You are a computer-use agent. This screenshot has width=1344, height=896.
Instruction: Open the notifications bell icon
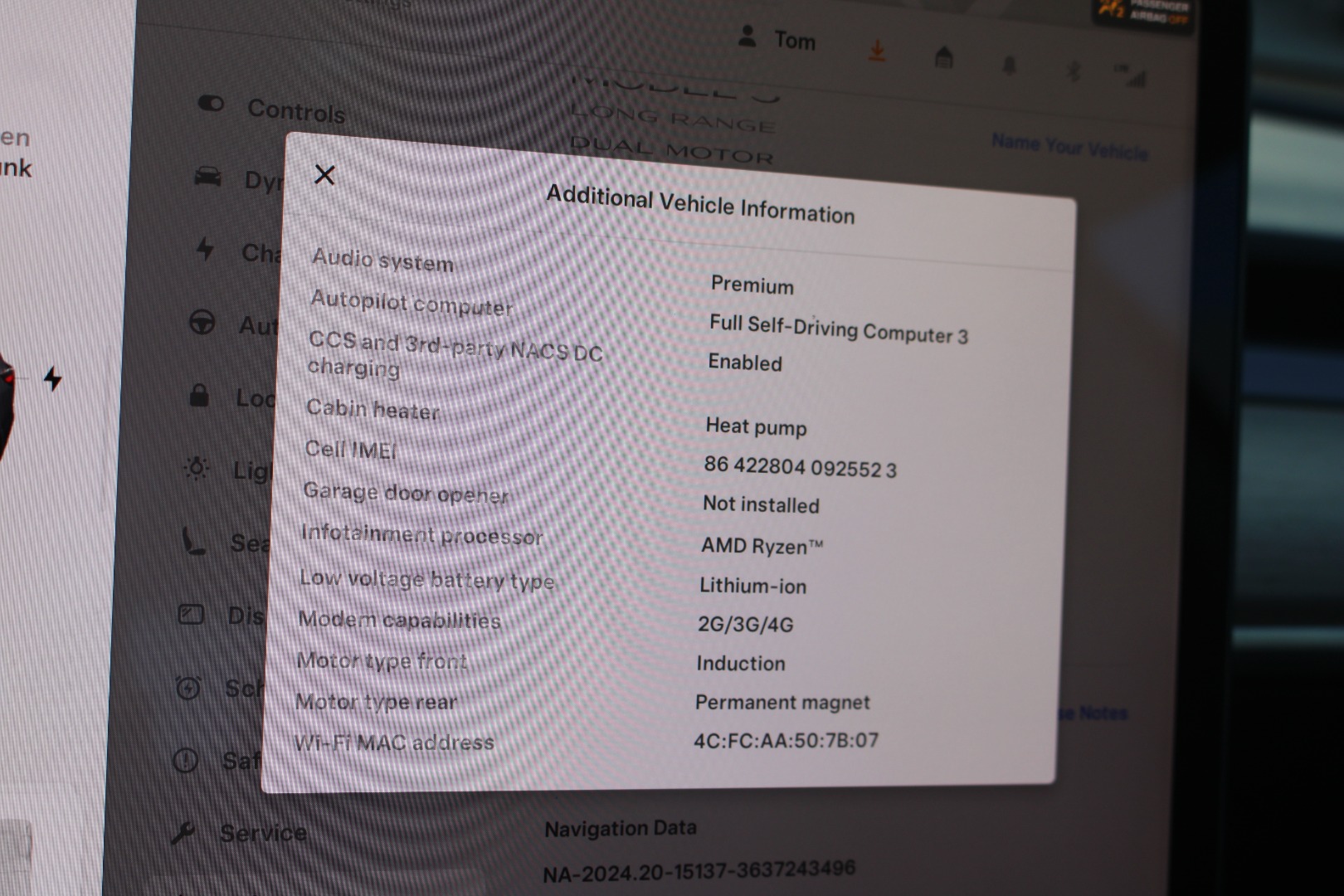(1009, 66)
